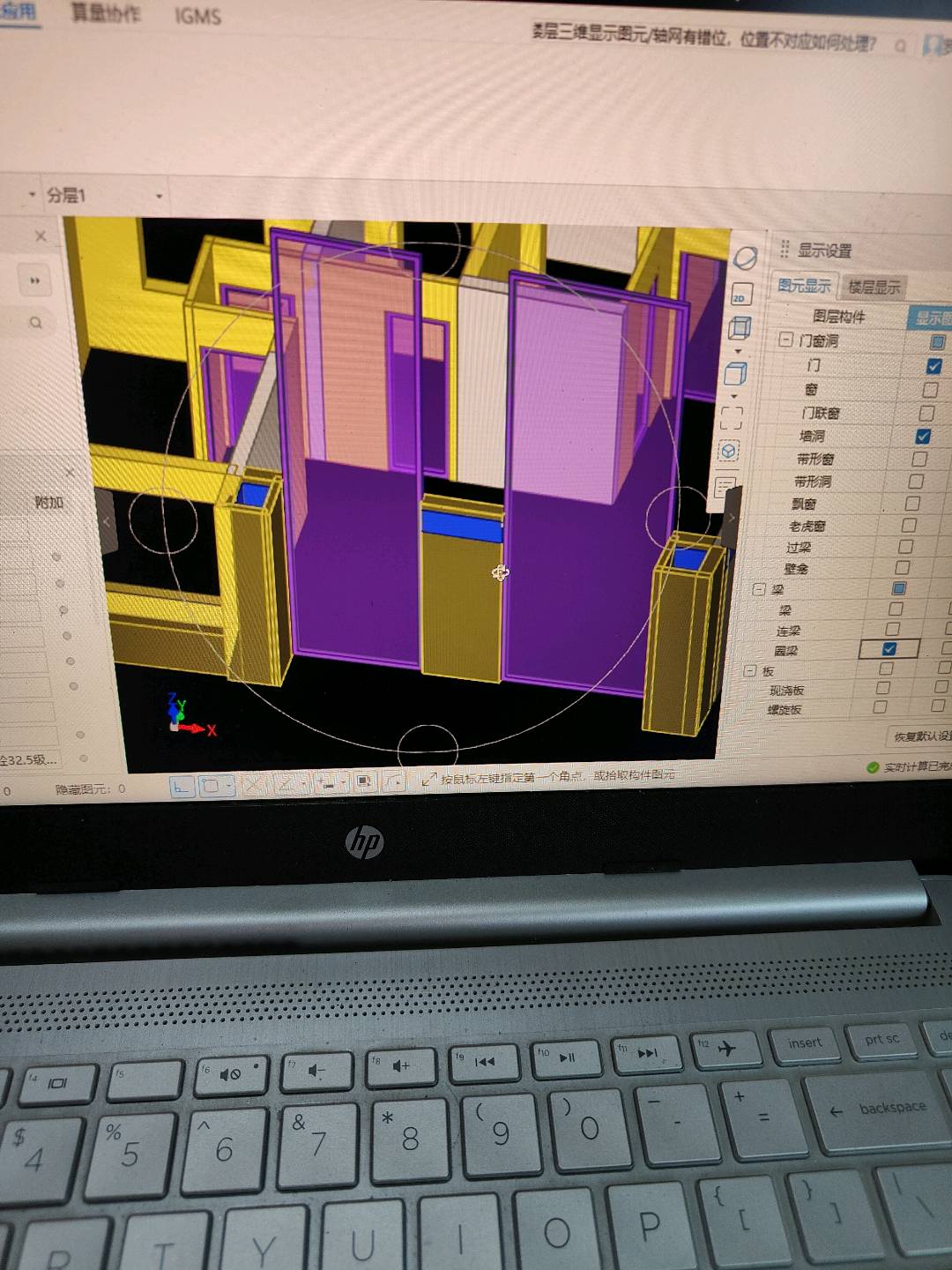Click the zoom extents bracket icon
Image resolution: width=952 pixels, height=1270 pixels.
point(732,418)
